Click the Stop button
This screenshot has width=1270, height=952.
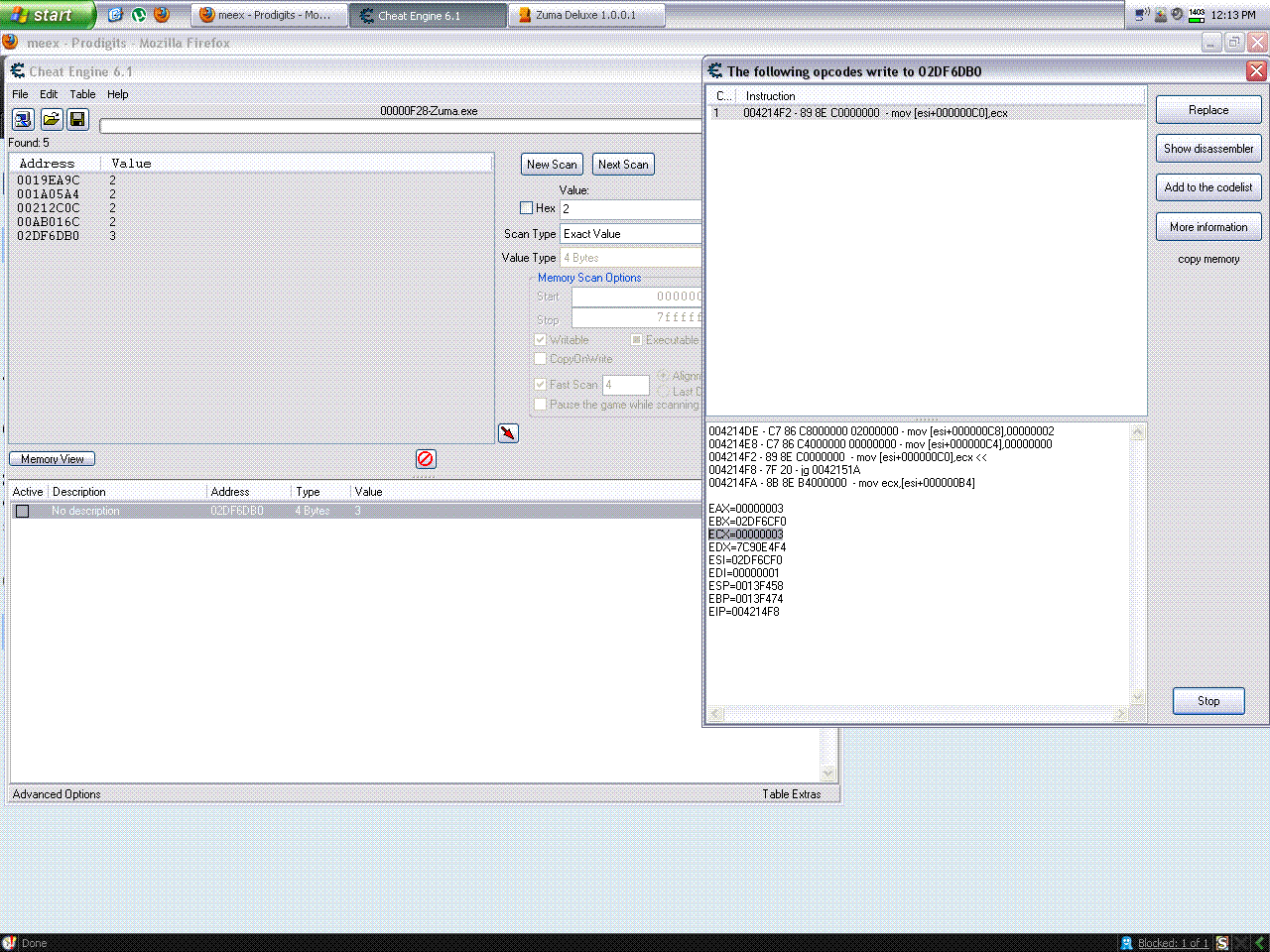1208,701
